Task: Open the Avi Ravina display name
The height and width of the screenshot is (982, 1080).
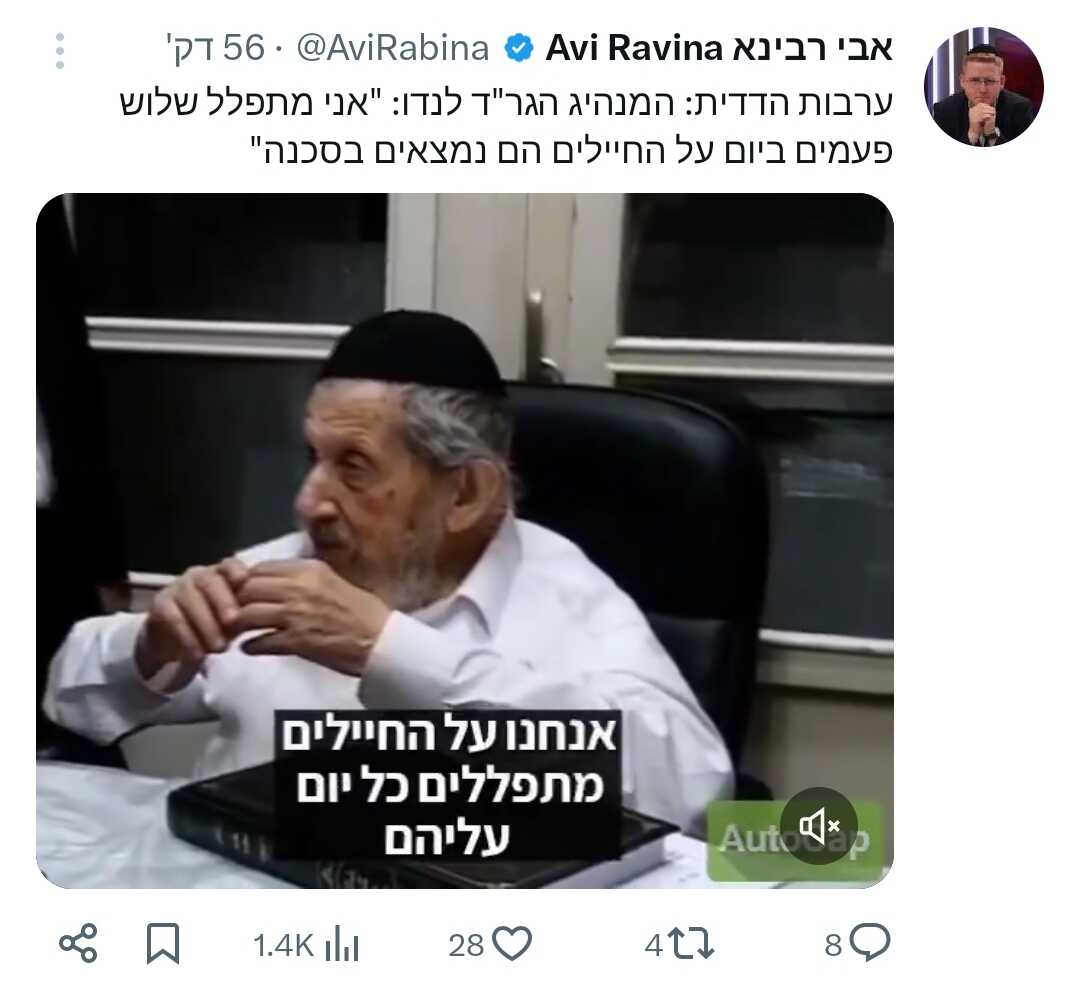Action: pyautogui.click(x=719, y=48)
